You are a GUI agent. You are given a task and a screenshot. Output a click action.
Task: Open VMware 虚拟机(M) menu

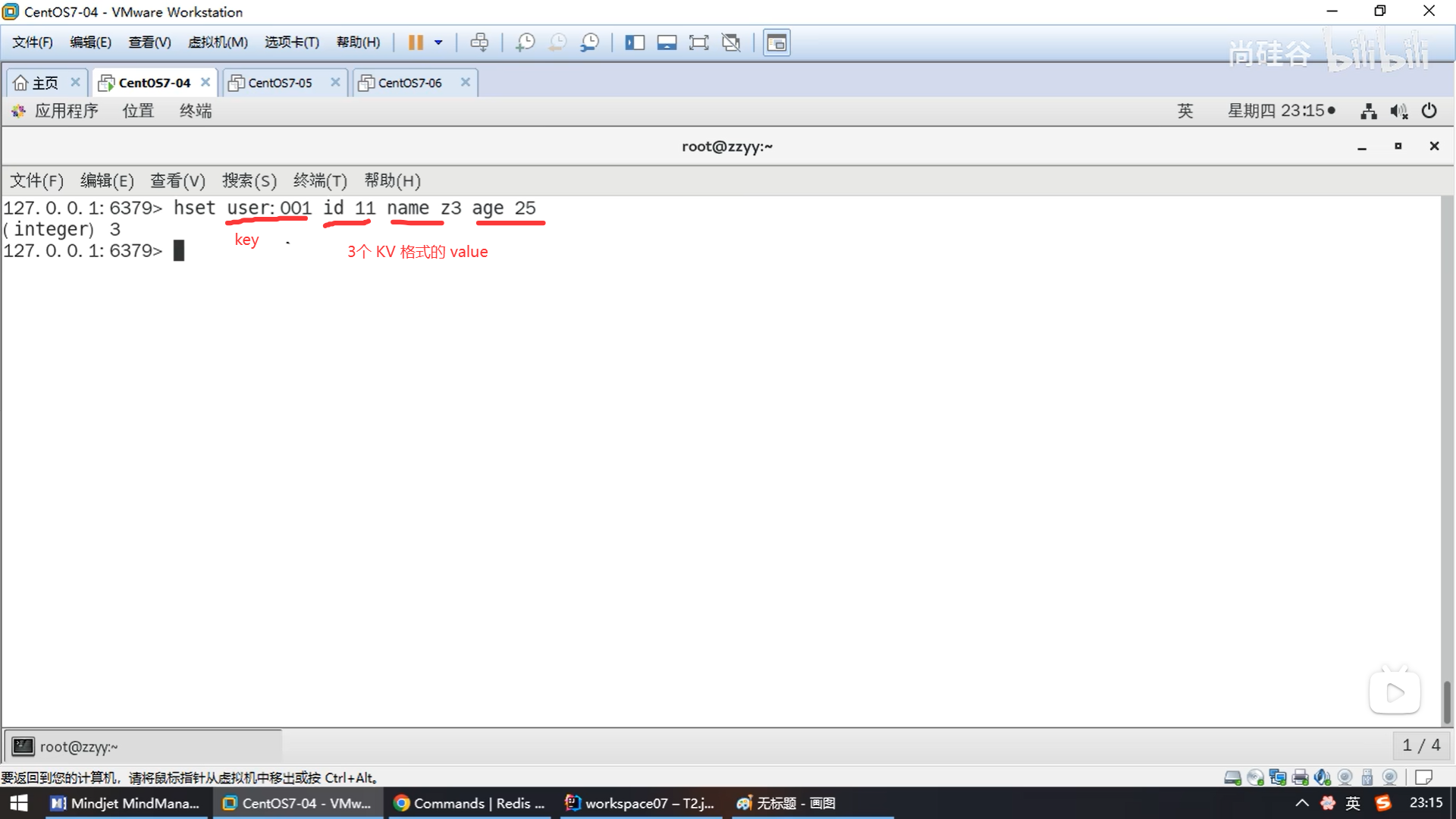218,42
